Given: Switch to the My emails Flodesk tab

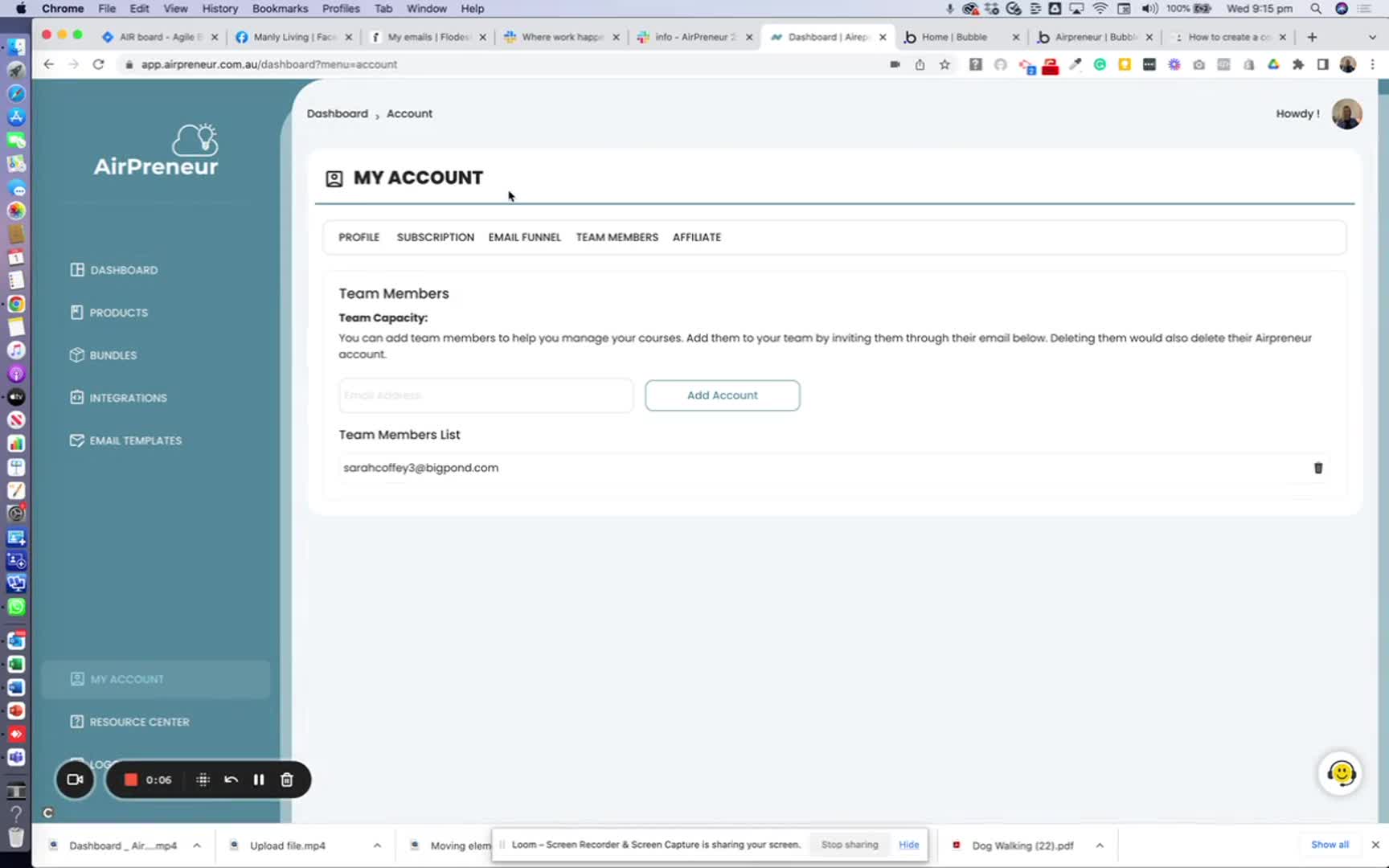Looking at the screenshot, I should (428, 37).
